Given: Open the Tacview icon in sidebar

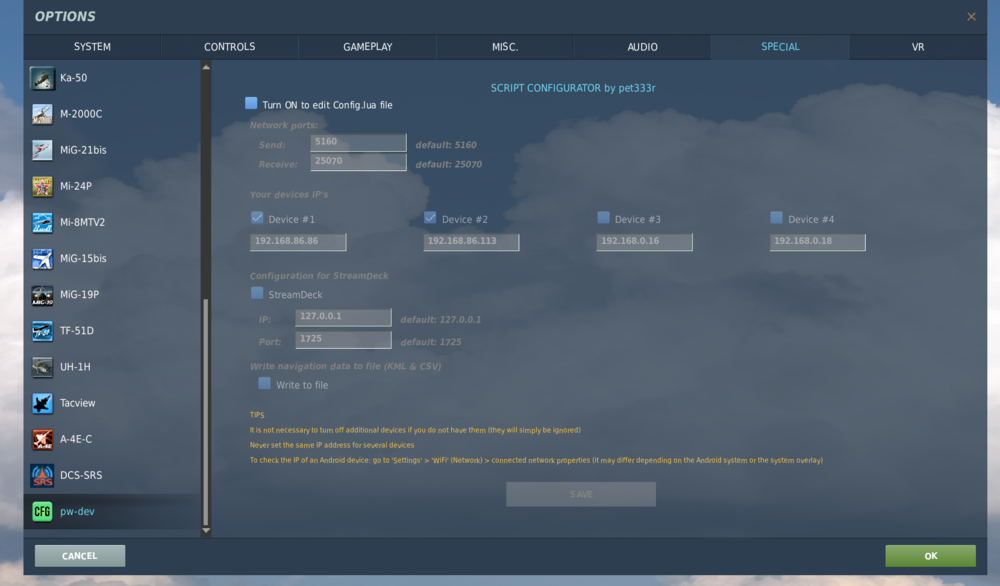Looking at the screenshot, I should [x=42, y=403].
